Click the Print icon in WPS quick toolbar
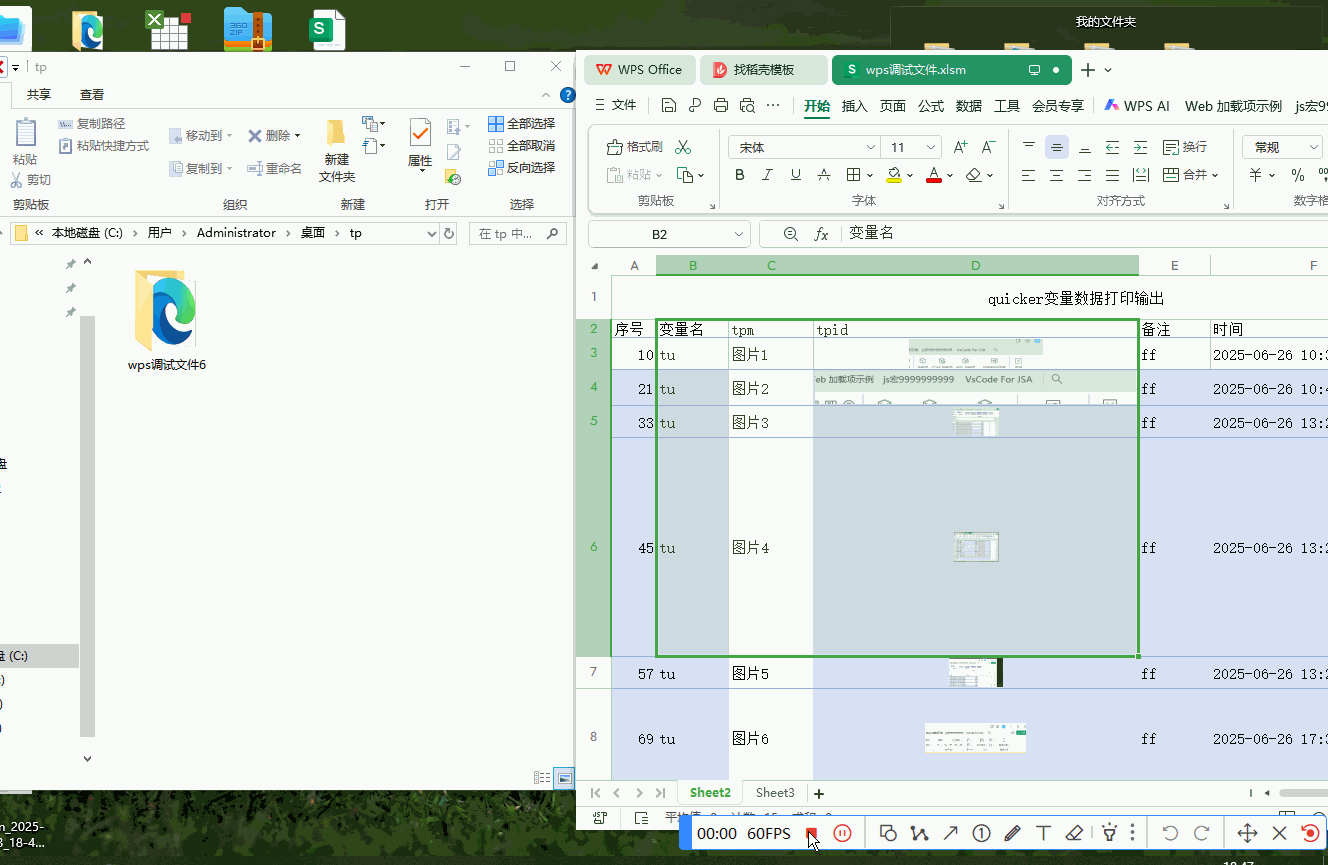 (x=721, y=105)
